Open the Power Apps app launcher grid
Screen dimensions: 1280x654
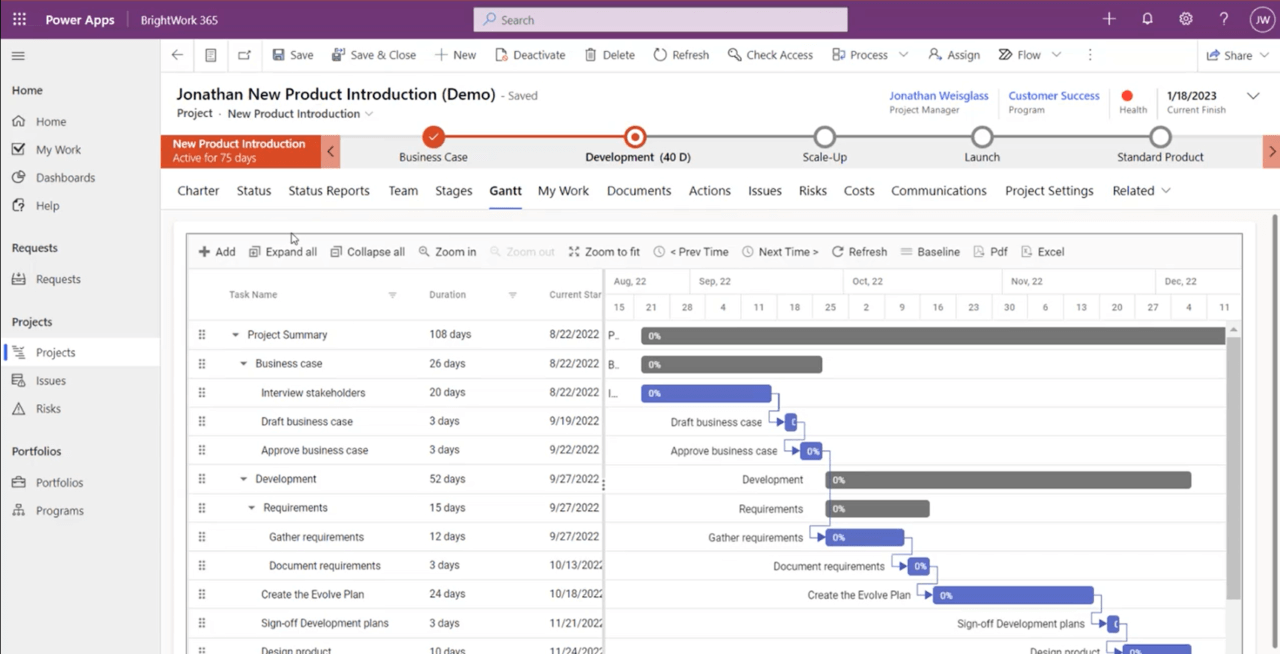click(19, 19)
